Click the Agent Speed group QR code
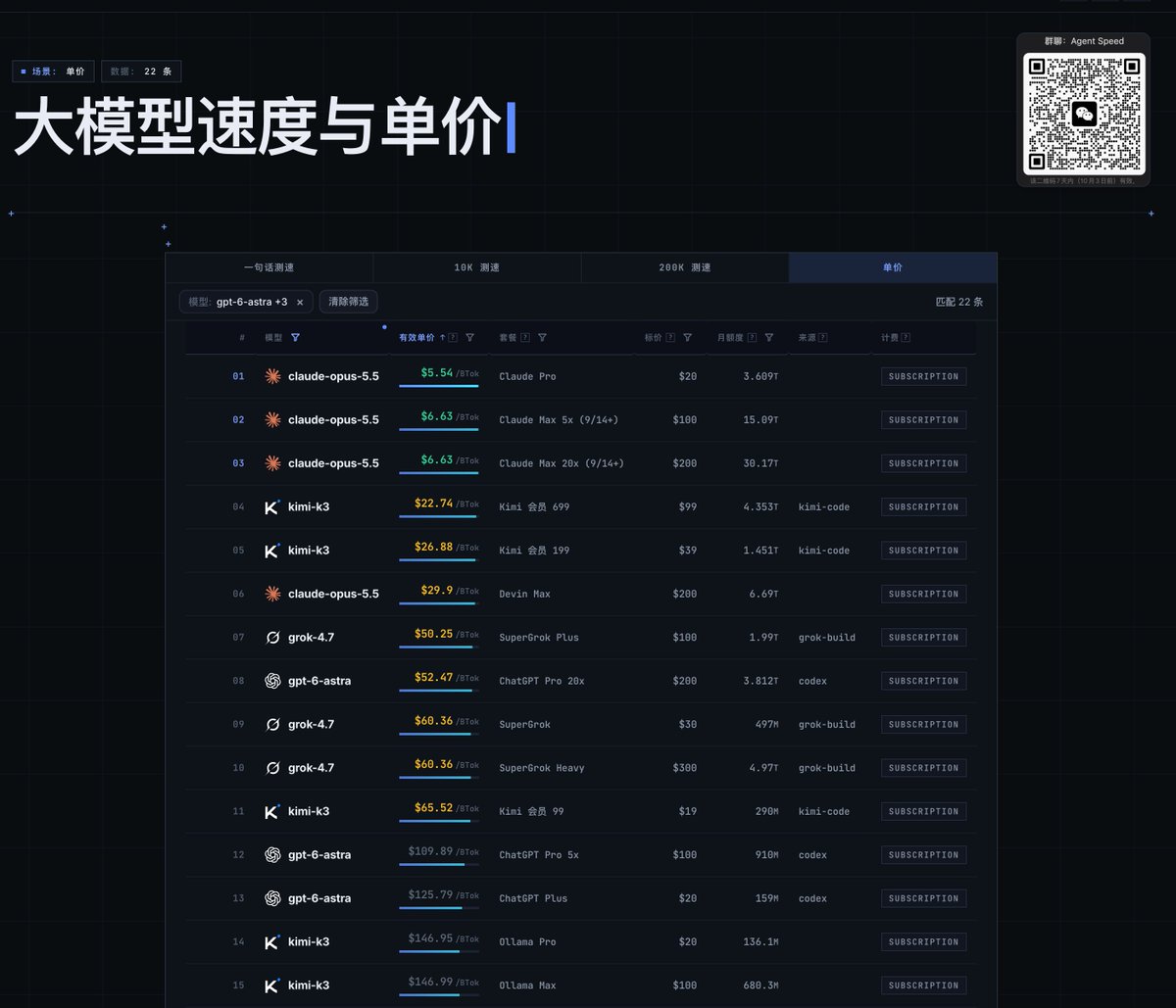This screenshot has height=1008, width=1176. pyautogui.click(x=1084, y=114)
